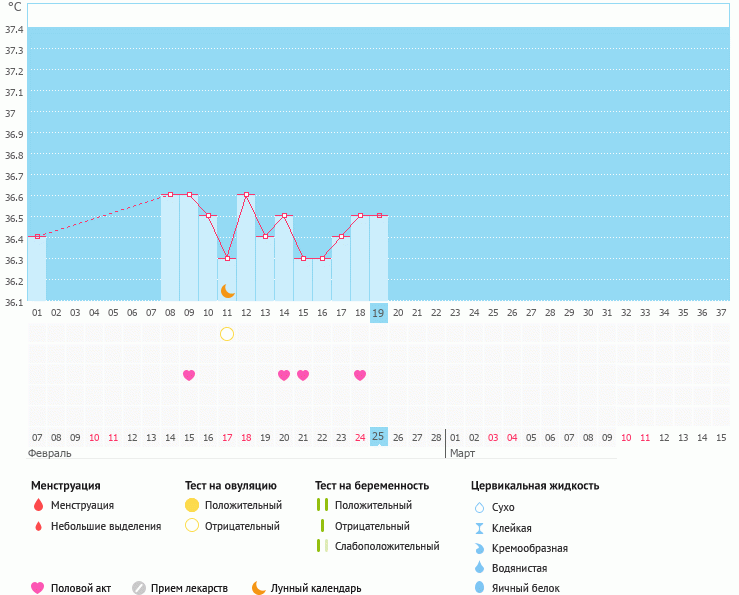Image resolution: width=739 pixels, height=595 pixels.
Task: Click the heart icon on cycle day 15
Action: coord(303,375)
